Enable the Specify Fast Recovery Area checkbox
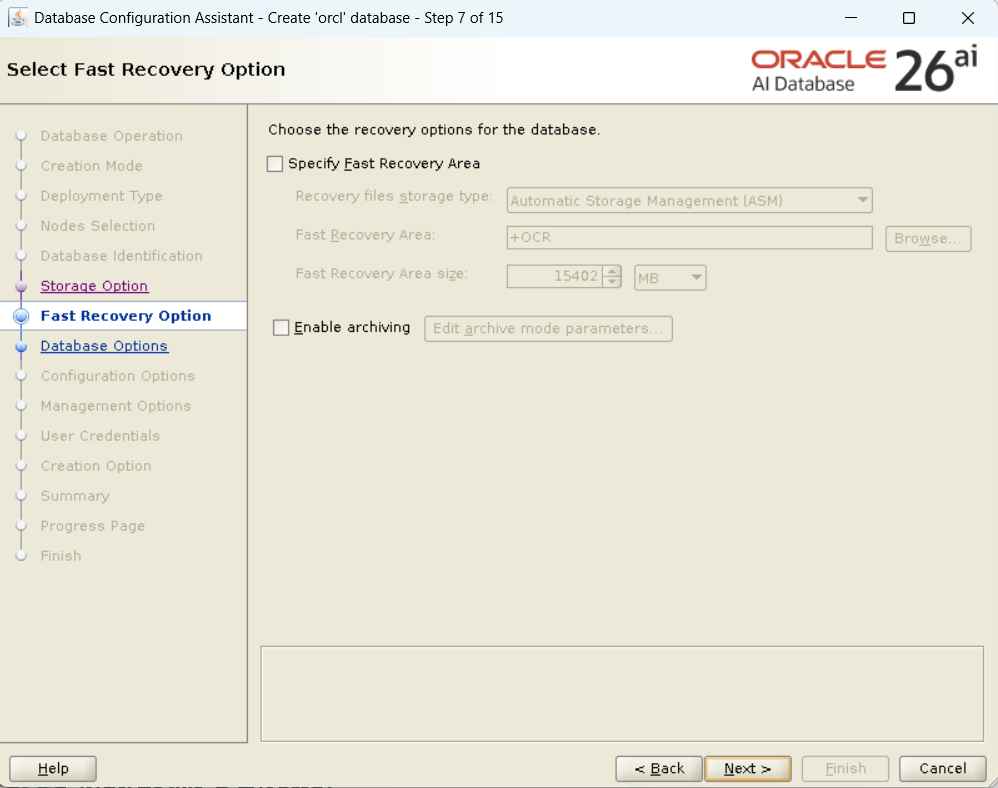Viewport: 998px width, 788px height. coord(275,164)
